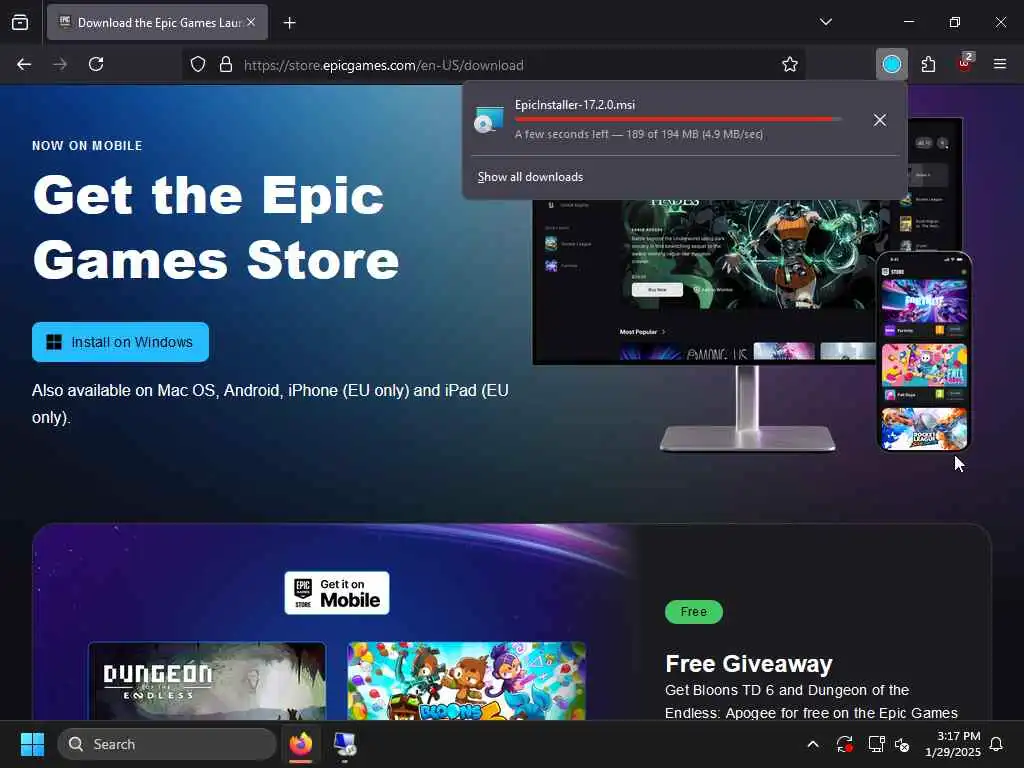Screen dimensions: 1024x768
Task: Open the Firefox hamburger menu
Action: (999, 64)
